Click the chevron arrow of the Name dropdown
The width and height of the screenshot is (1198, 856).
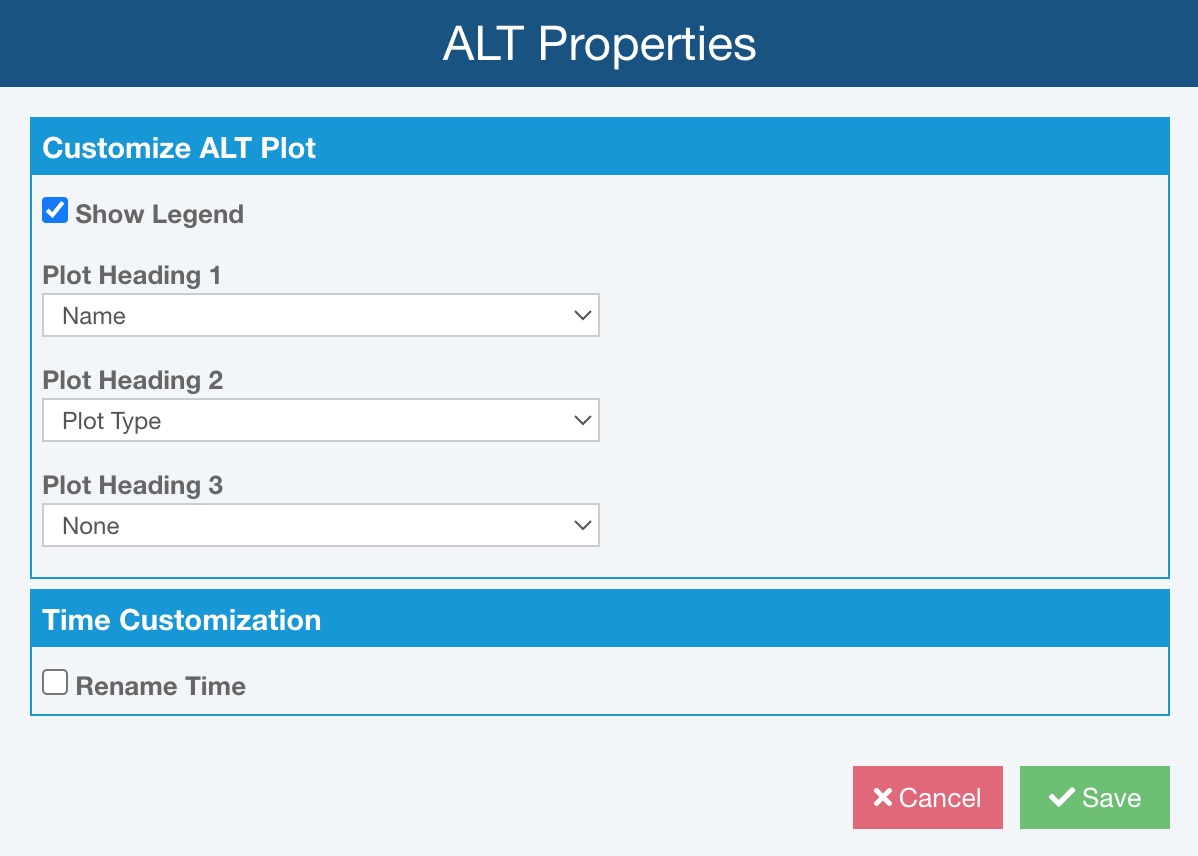coord(583,315)
